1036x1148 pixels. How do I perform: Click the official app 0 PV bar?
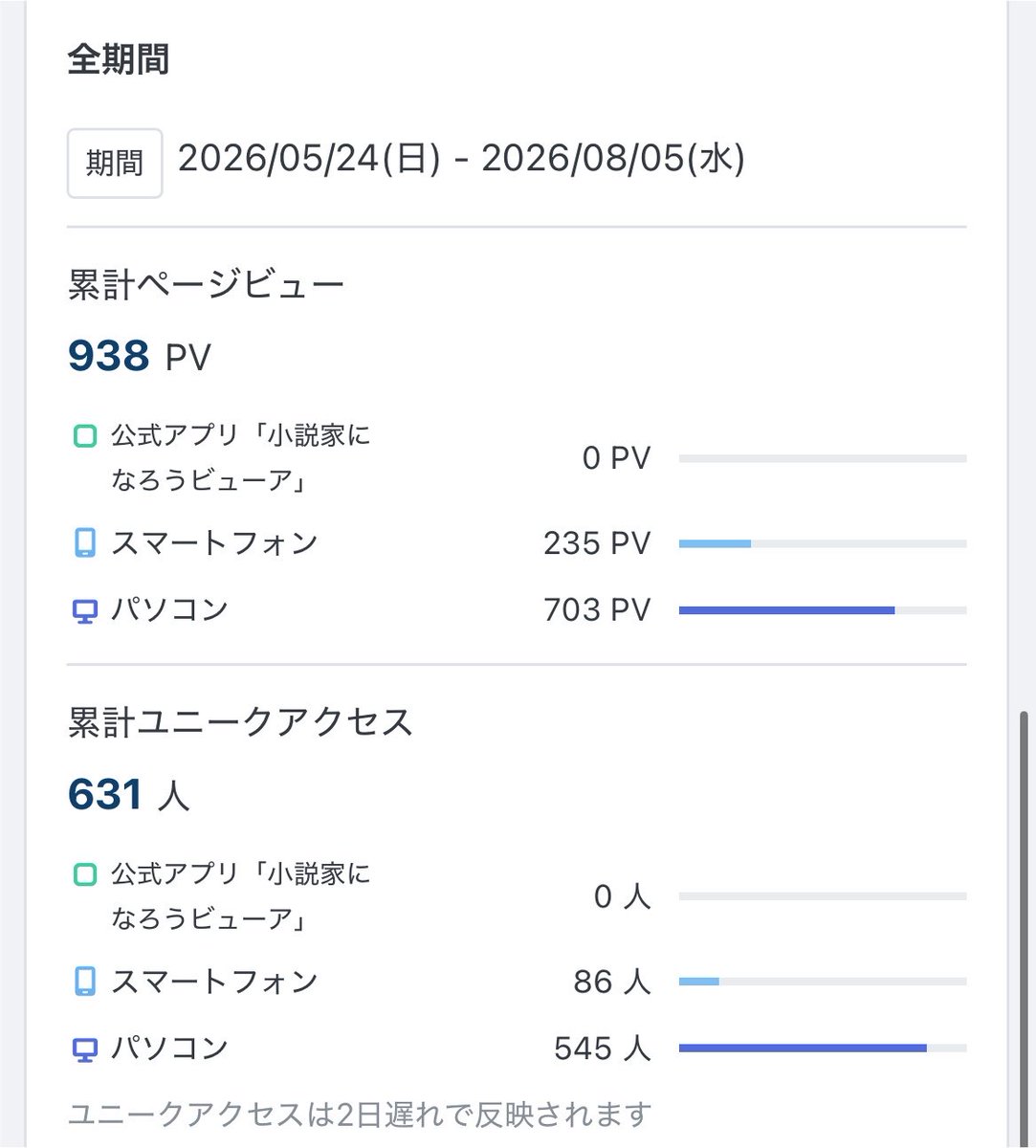(823, 459)
